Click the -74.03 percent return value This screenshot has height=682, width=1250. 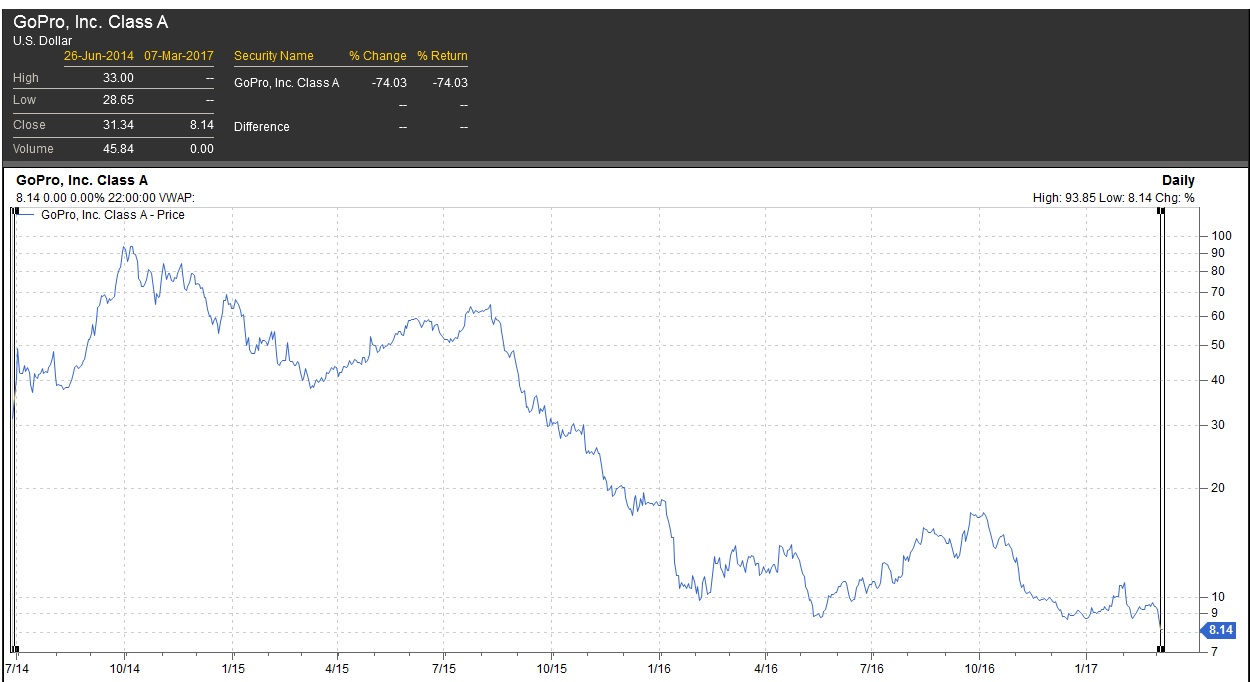click(x=450, y=83)
